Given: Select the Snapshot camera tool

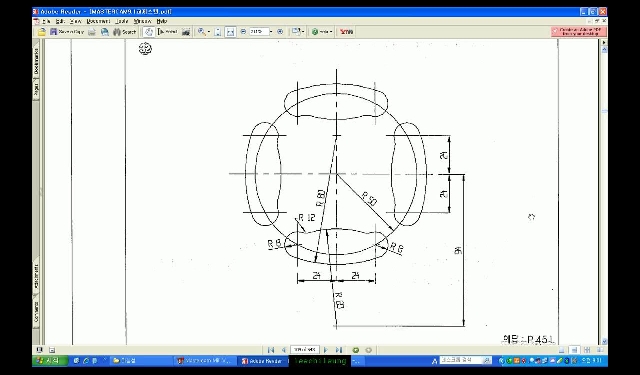Looking at the screenshot, I should (186, 32).
